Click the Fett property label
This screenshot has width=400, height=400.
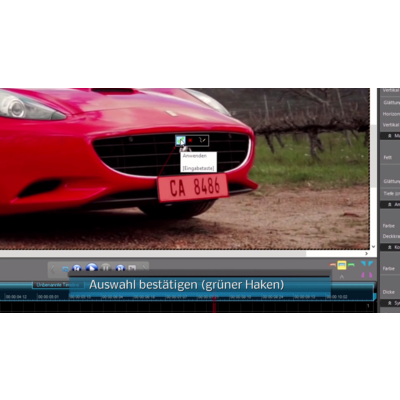387,157
